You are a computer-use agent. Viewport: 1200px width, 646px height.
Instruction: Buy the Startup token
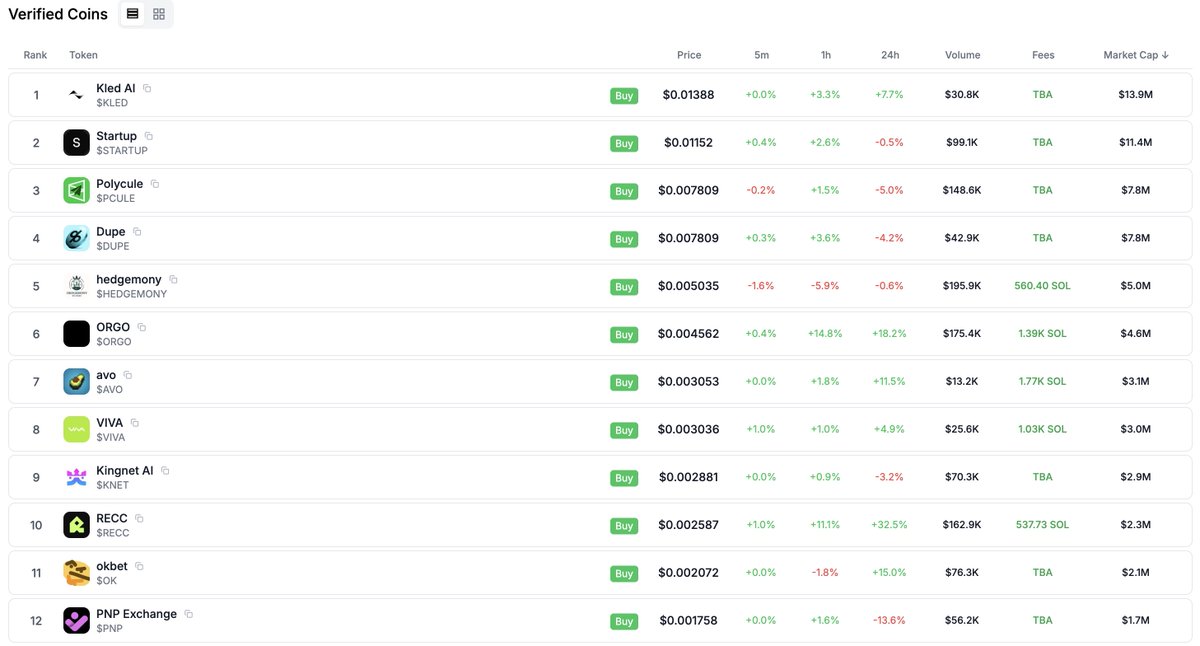point(624,144)
